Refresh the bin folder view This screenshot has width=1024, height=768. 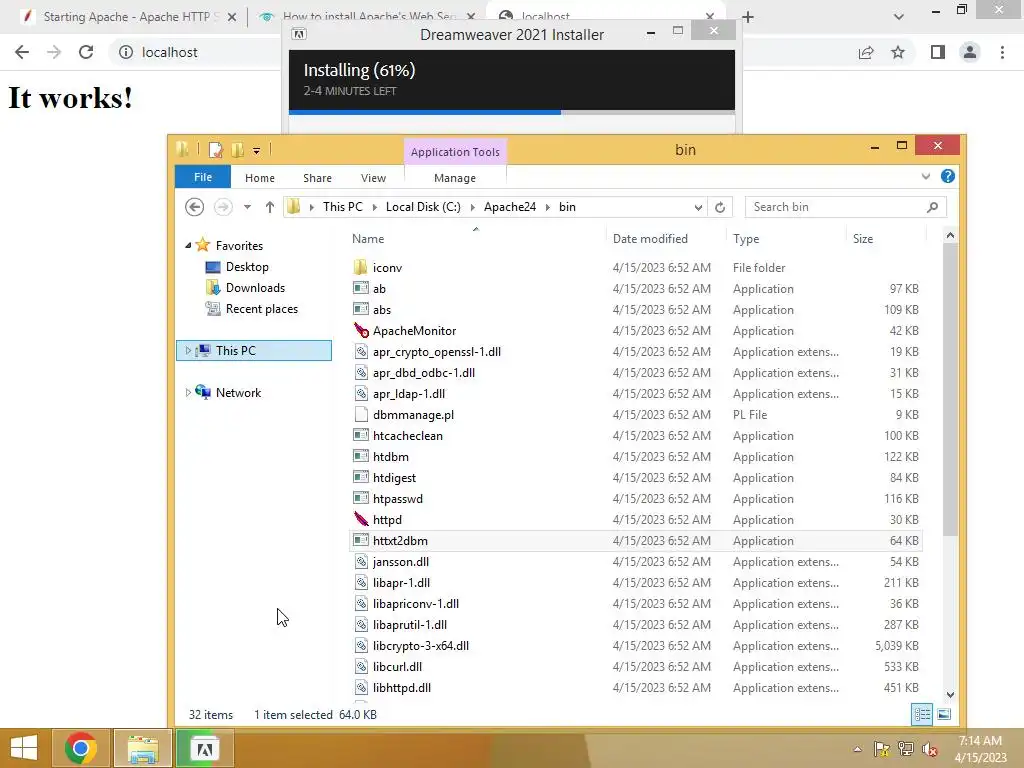pos(720,207)
